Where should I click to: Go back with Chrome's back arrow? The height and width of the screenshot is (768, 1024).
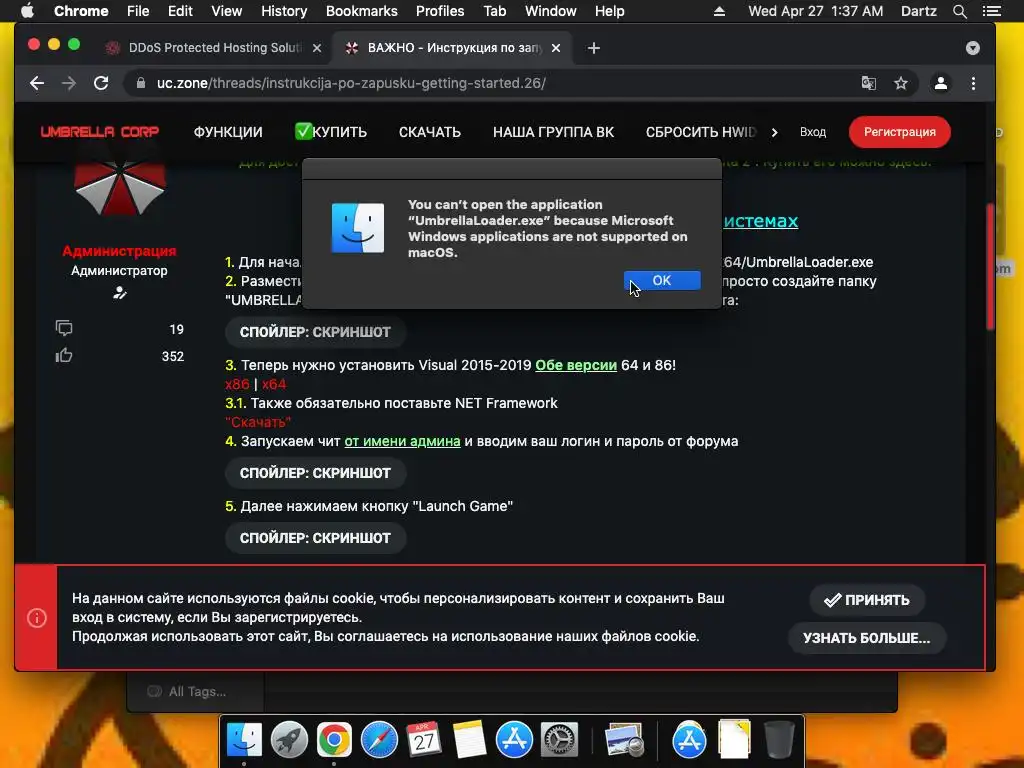click(x=37, y=83)
